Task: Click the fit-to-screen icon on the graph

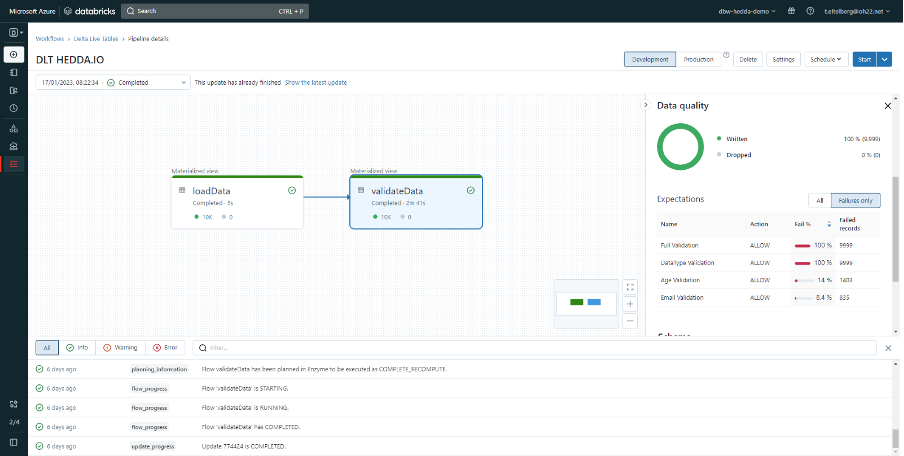Action: pyautogui.click(x=630, y=286)
